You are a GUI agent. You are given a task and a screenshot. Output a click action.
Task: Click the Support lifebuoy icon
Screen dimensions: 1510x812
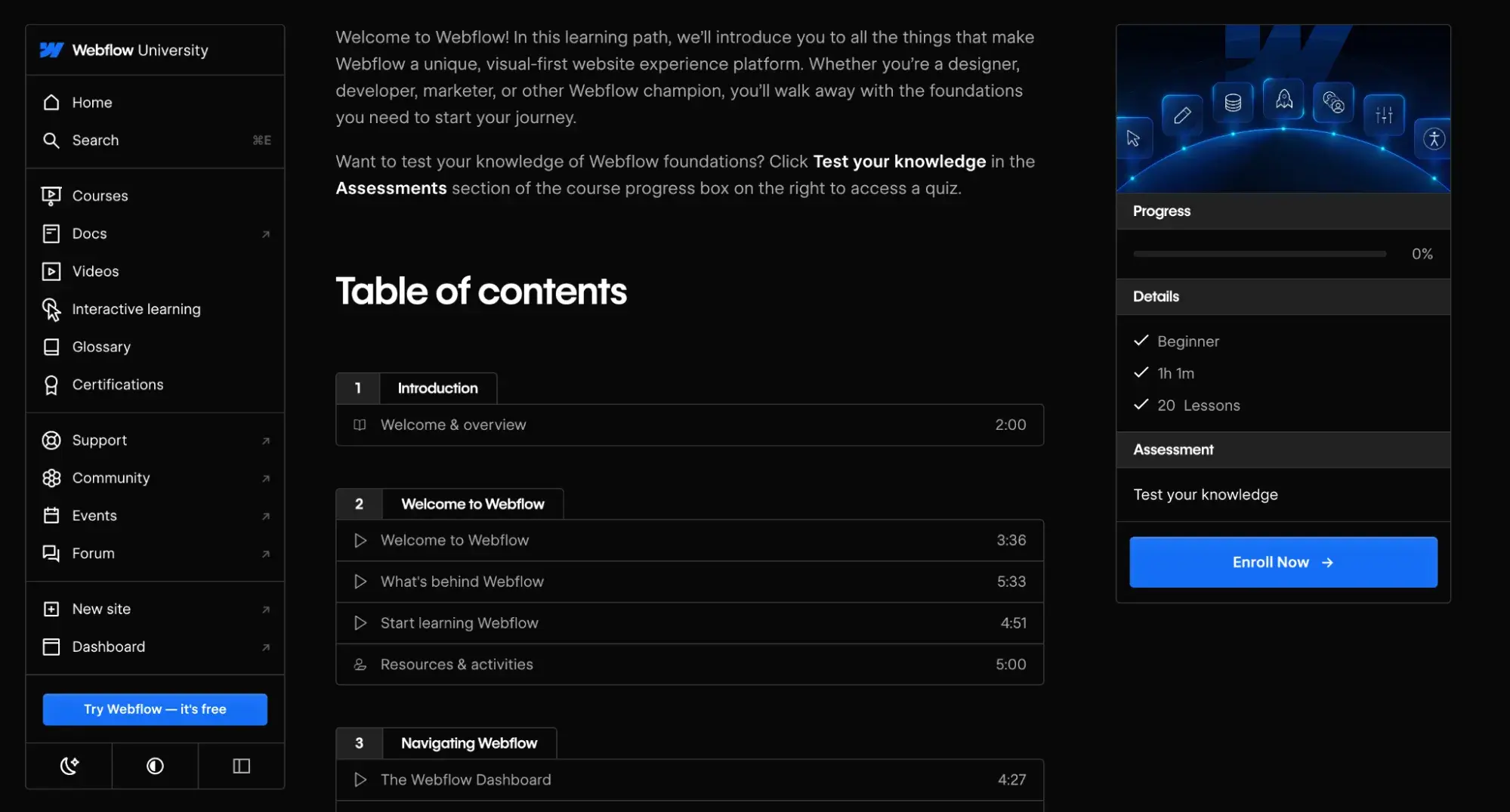click(51, 440)
